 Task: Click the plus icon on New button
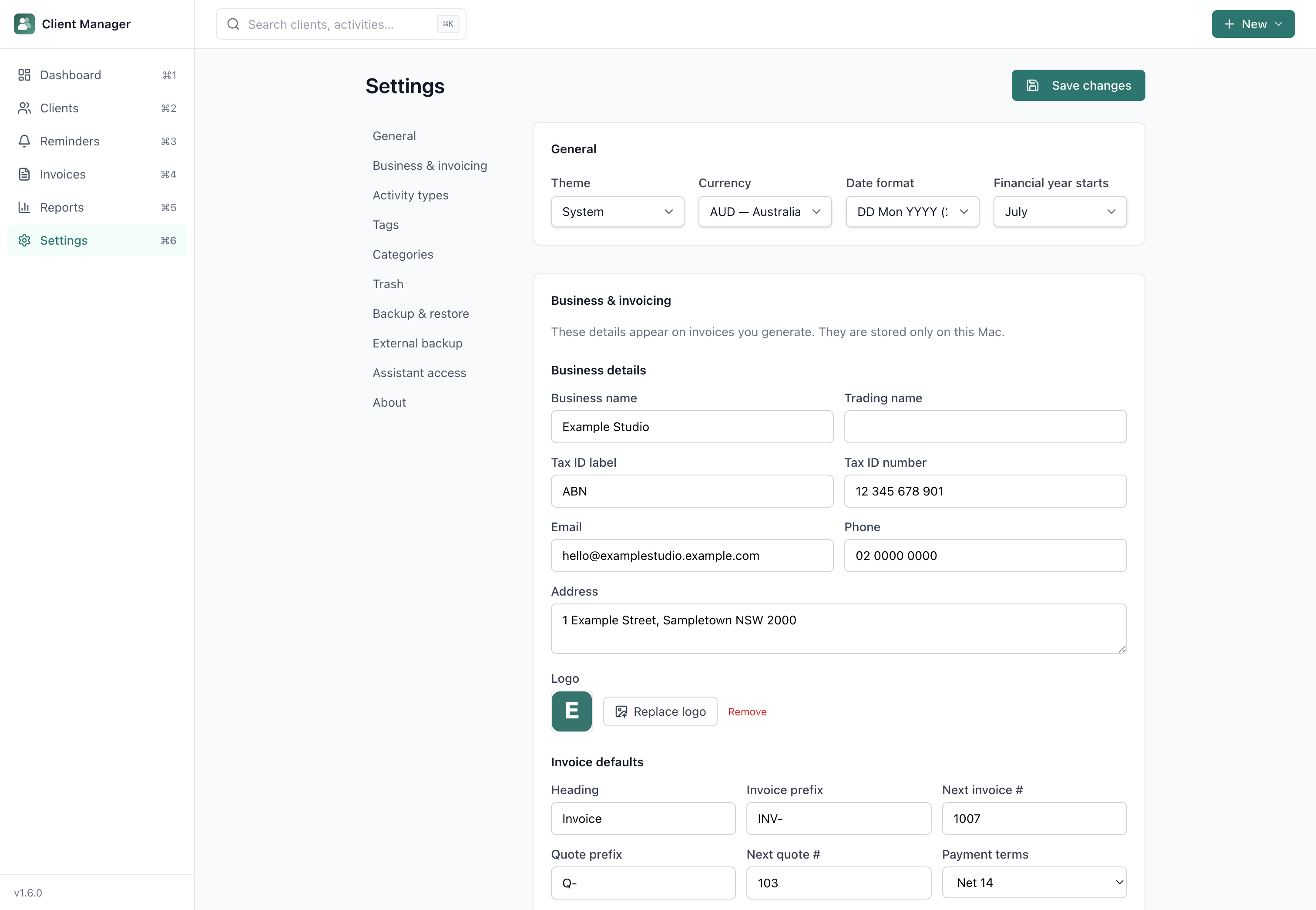(x=1229, y=24)
